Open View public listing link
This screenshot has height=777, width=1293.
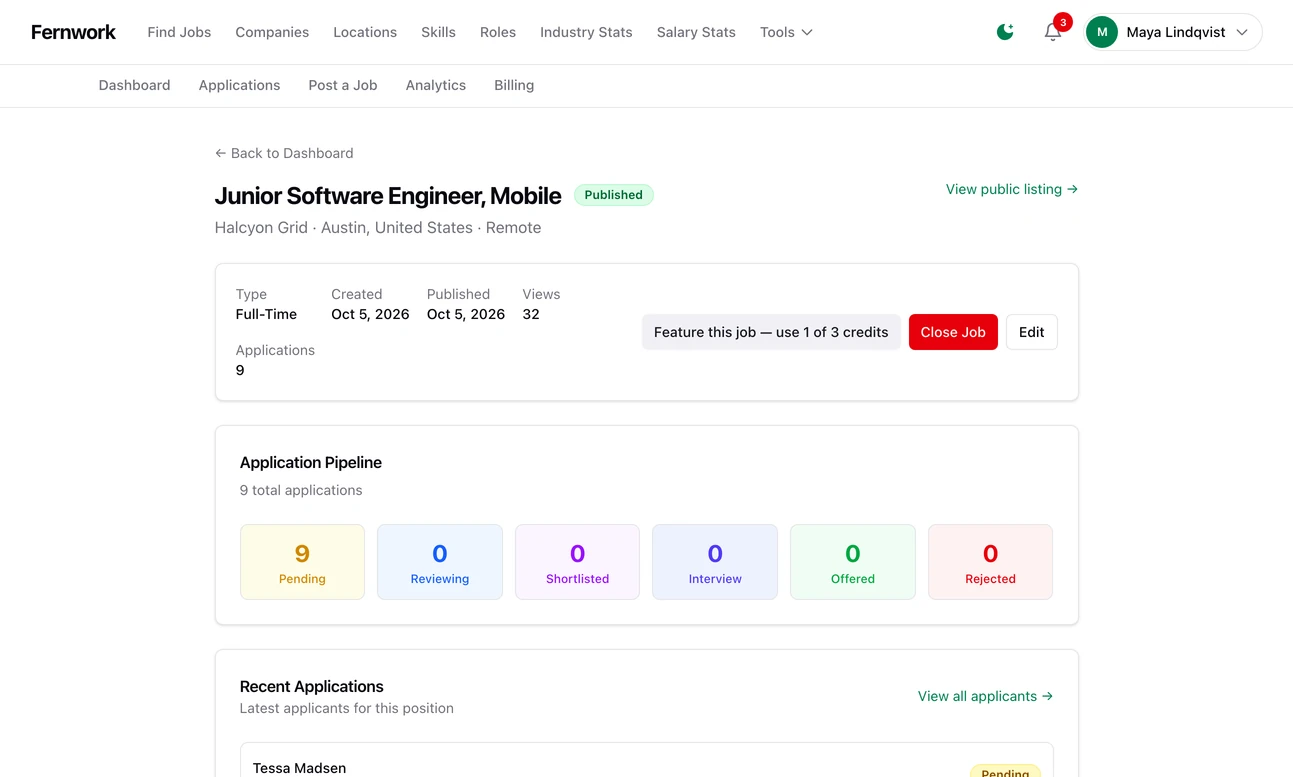point(1012,189)
